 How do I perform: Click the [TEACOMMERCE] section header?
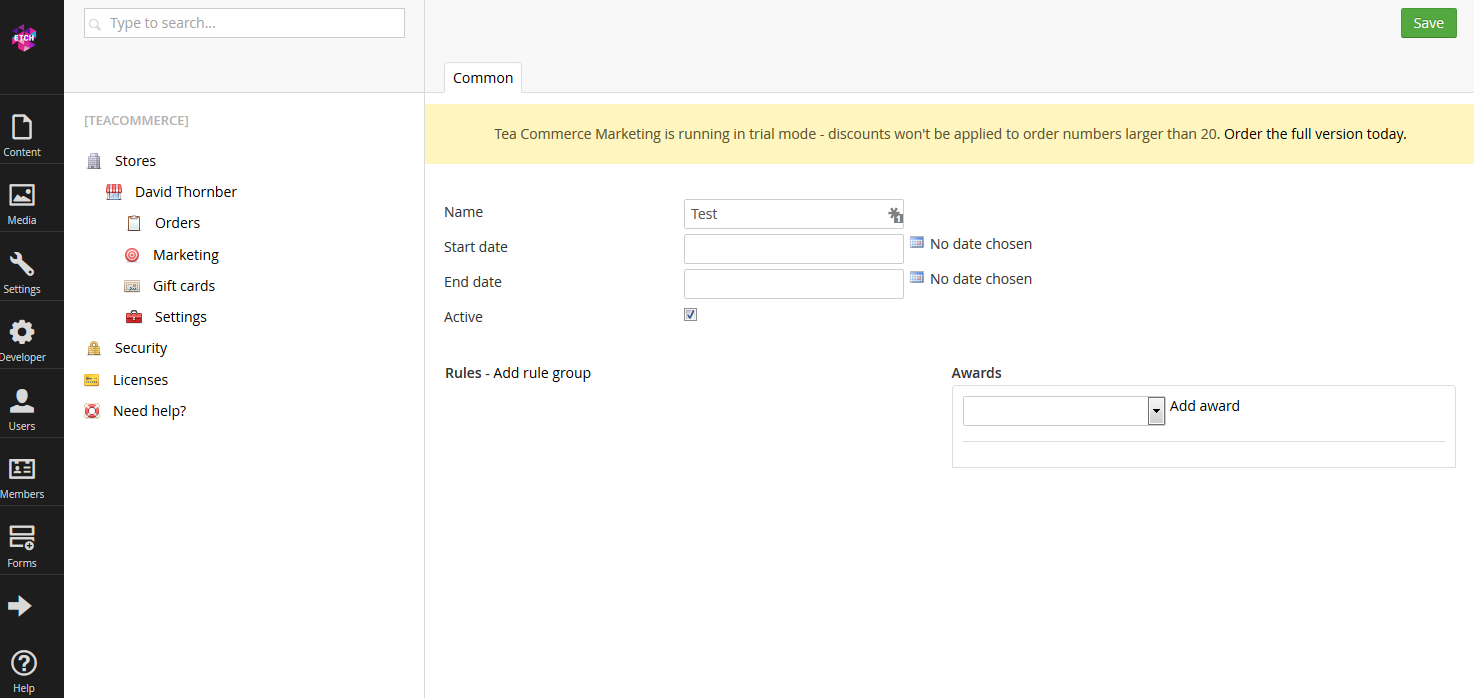click(x=136, y=120)
